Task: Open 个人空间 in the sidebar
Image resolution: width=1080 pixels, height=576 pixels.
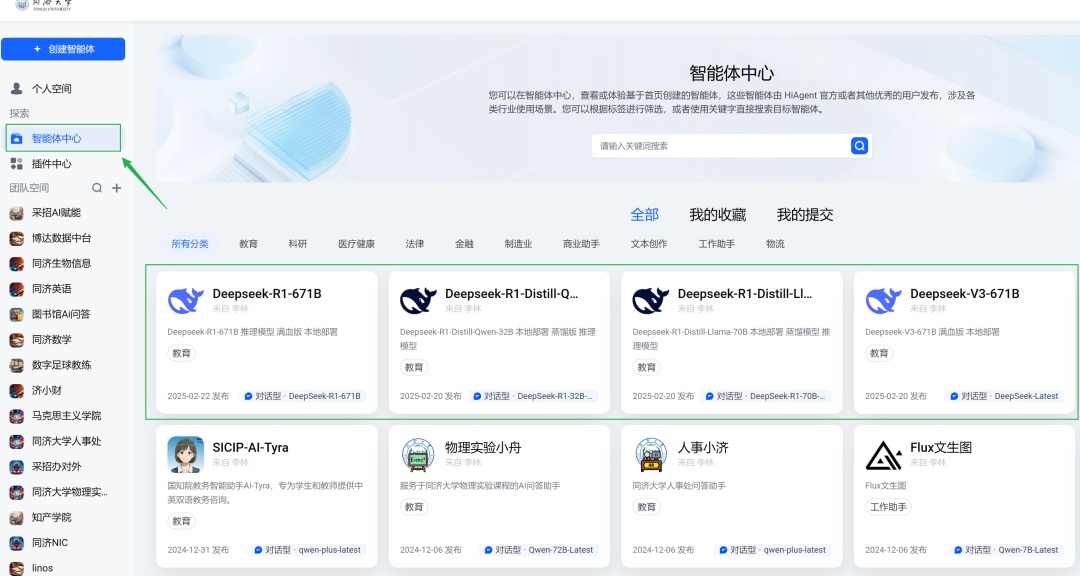Action: pos(51,88)
